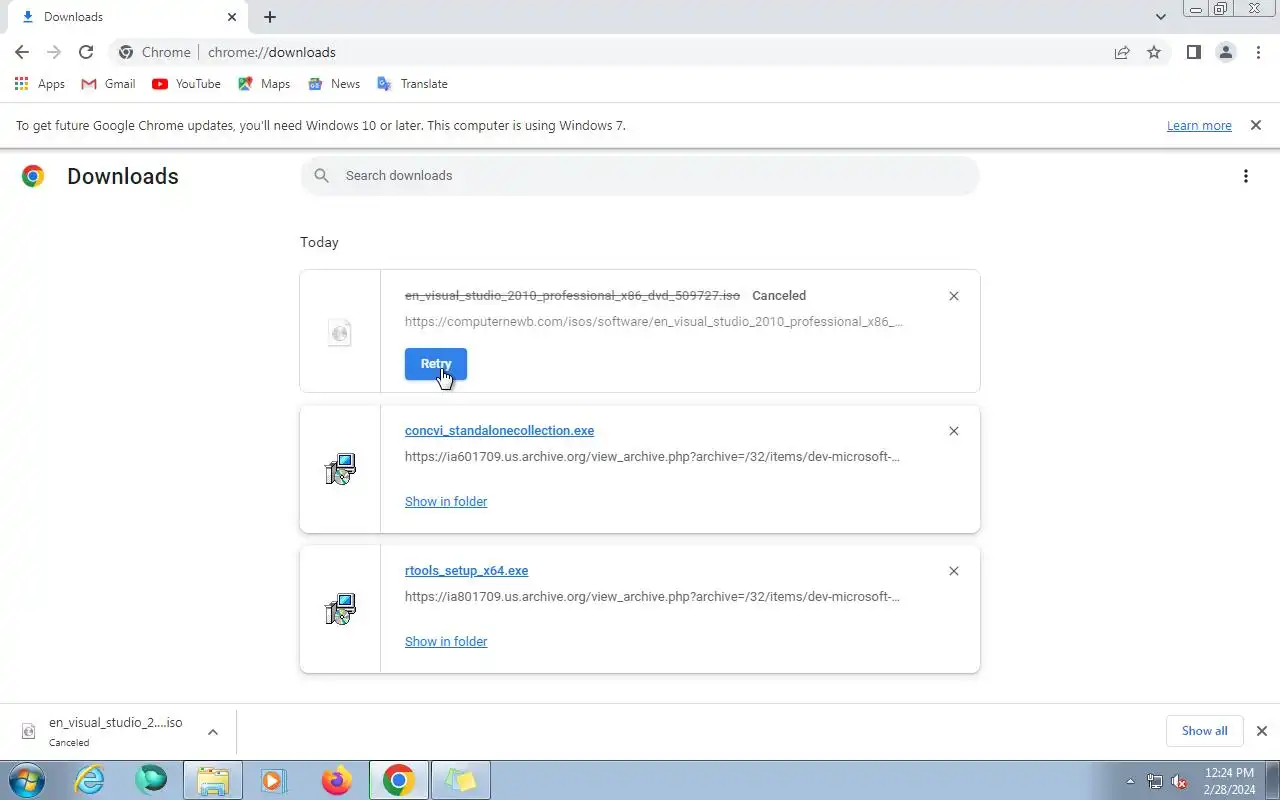Open concvi_standalonecollection.exe file link
The image size is (1280, 800).
click(x=499, y=431)
